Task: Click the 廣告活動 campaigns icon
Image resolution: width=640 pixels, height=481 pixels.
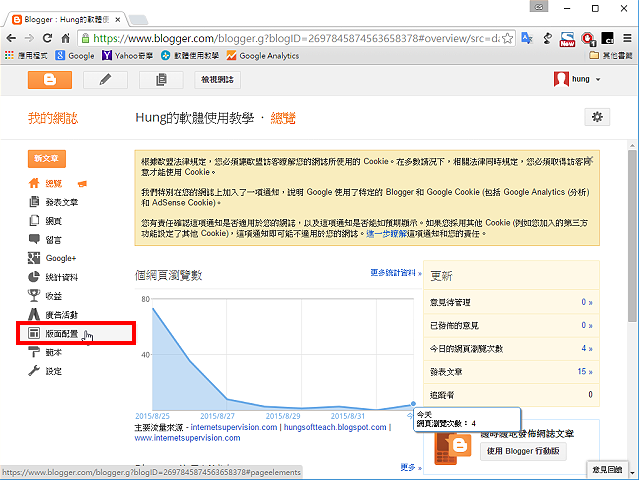Action: coord(34,314)
